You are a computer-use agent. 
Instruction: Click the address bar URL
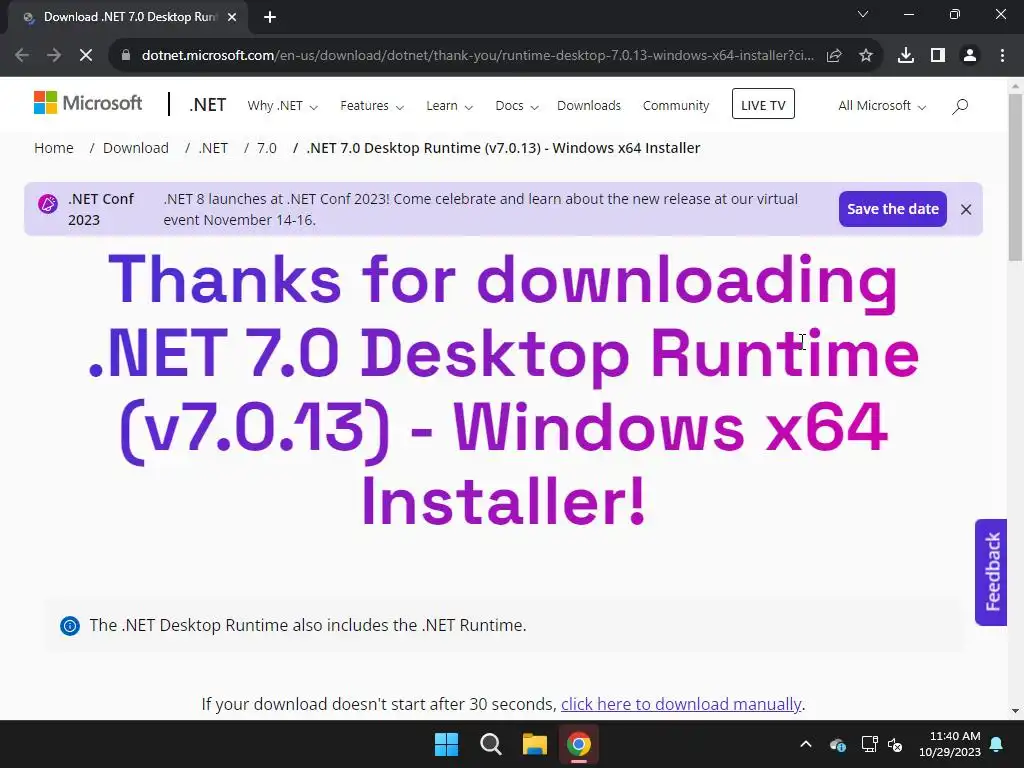[x=478, y=56]
